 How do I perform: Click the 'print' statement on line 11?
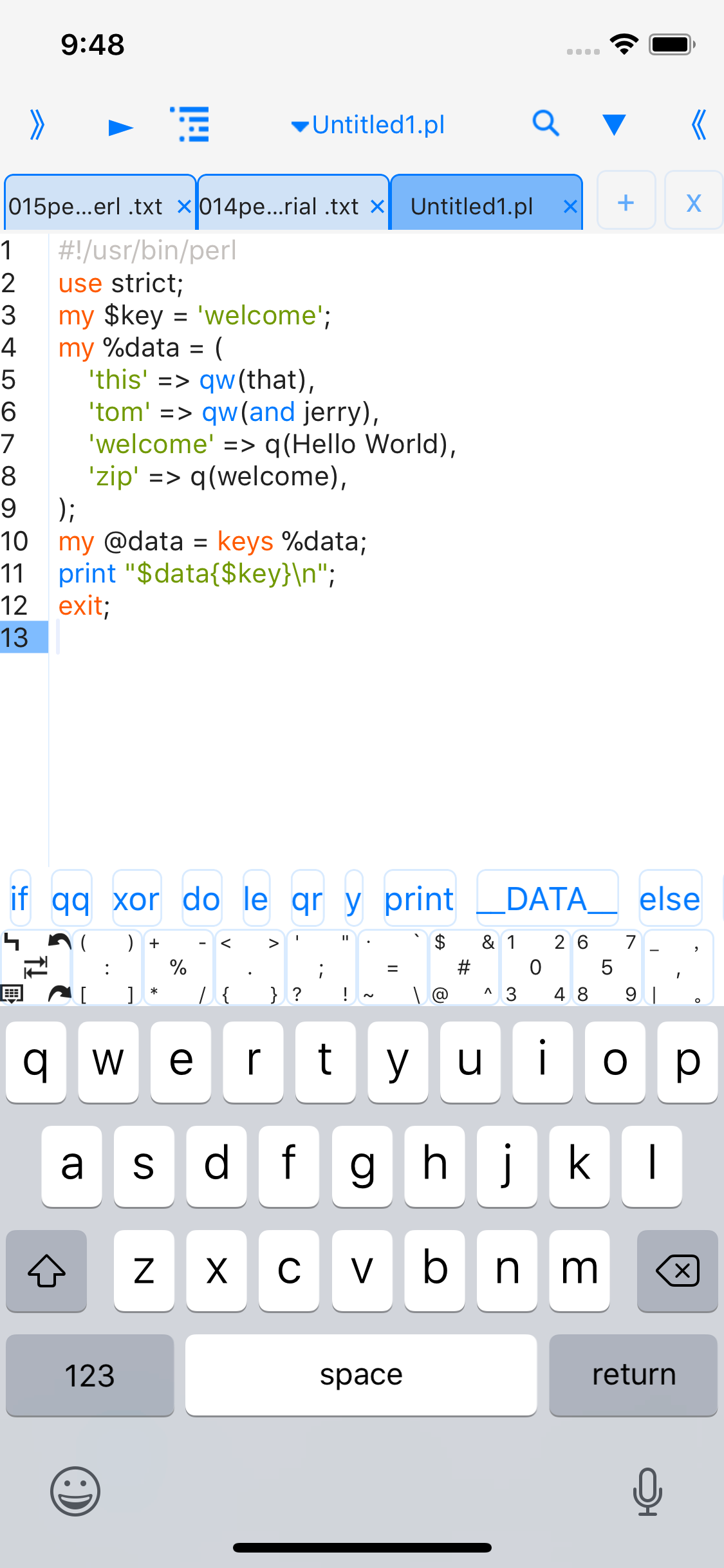pos(197,574)
